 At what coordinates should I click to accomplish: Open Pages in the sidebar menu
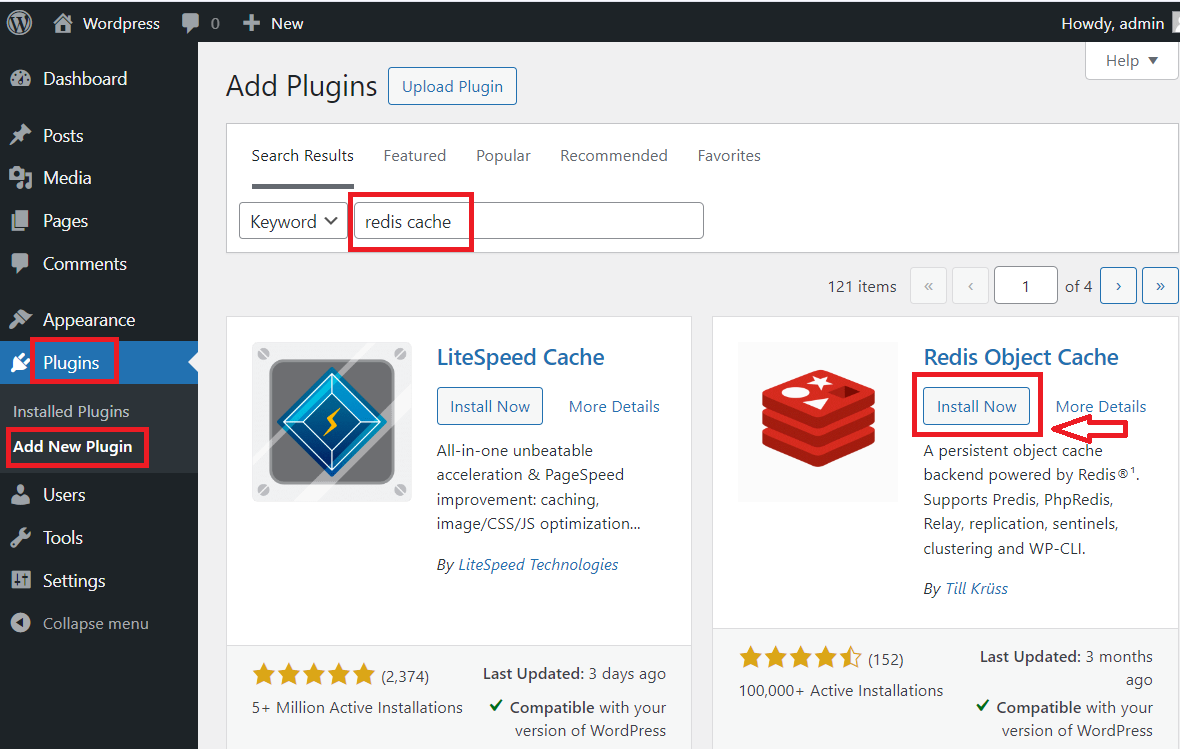[65, 221]
